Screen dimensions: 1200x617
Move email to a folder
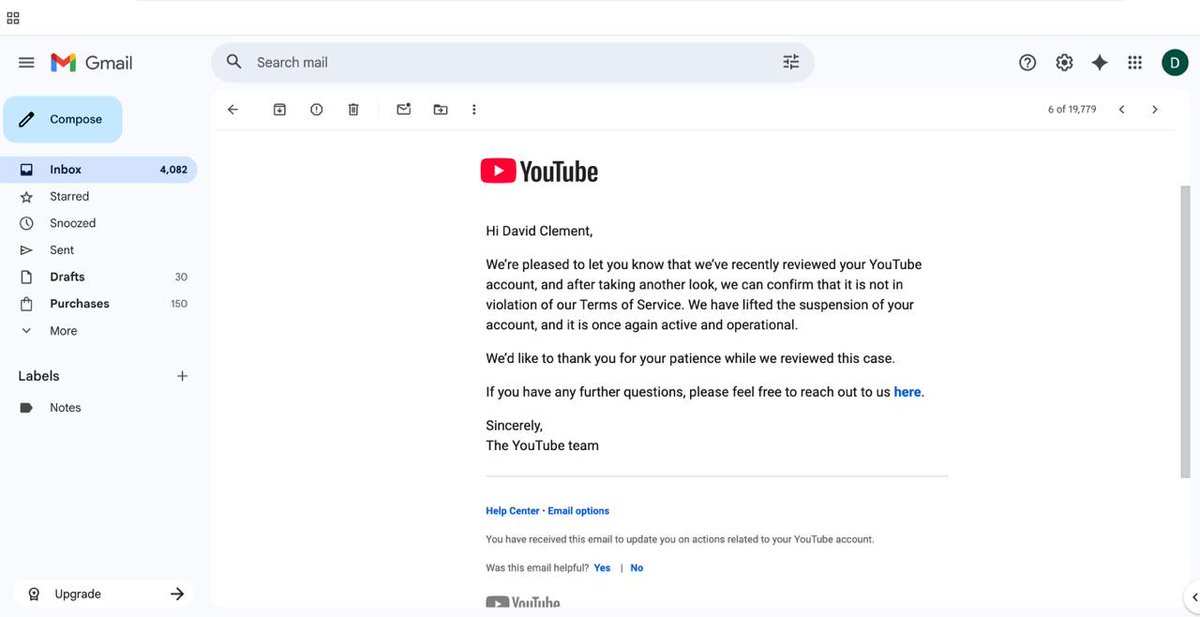click(x=440, y=109)
